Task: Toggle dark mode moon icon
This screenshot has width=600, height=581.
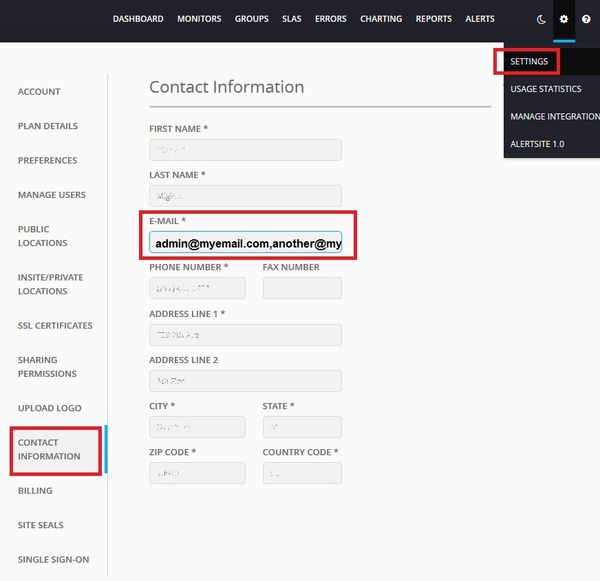Action: coord(541,19)
